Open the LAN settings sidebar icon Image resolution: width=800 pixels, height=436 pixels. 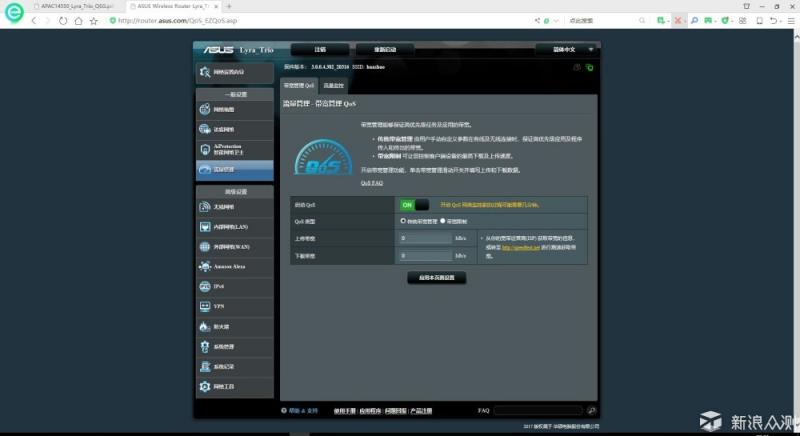click(205, 226)
